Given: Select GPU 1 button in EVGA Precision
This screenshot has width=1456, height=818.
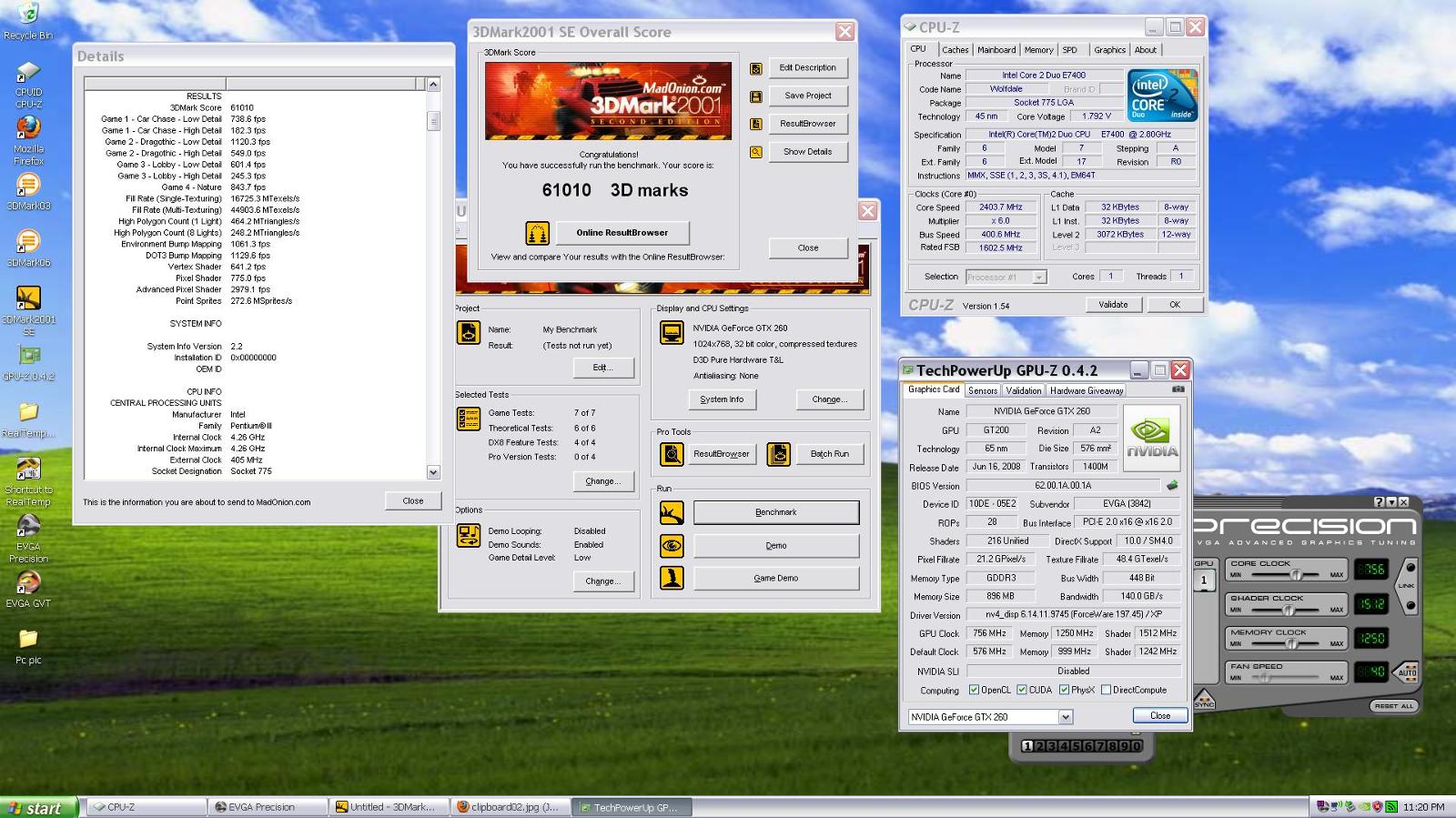Looking at the screenshot, I should coord(1204,580).
